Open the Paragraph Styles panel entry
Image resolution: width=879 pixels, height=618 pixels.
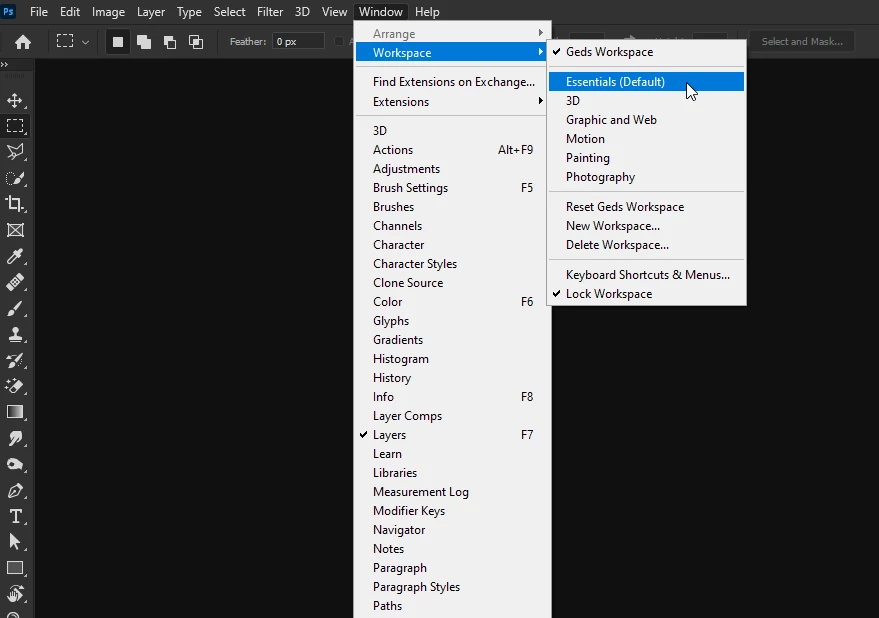pyautogui.click(x=452, y=587)
